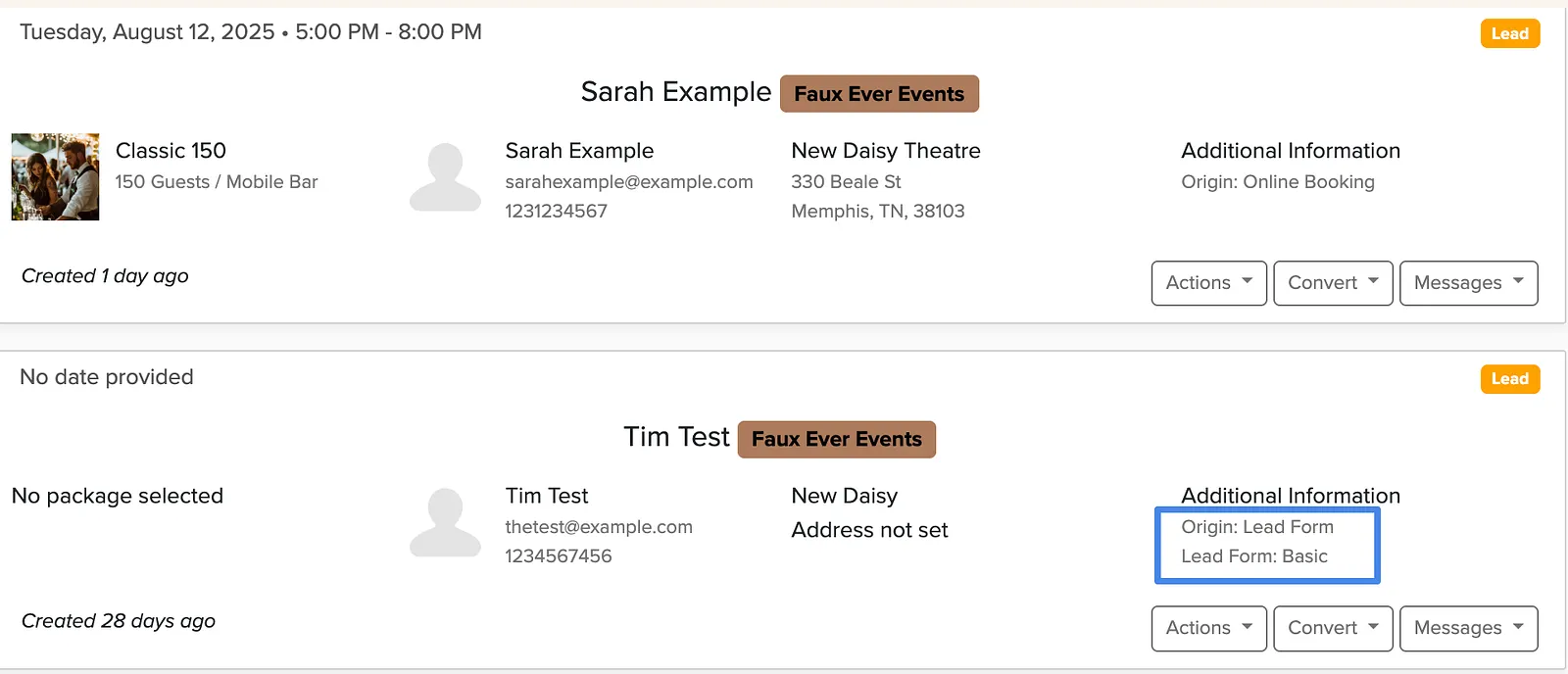Click the Lead badge on Sarah's event
The height and width of the screenshot is (674, 1568).
coord(1510,33)
